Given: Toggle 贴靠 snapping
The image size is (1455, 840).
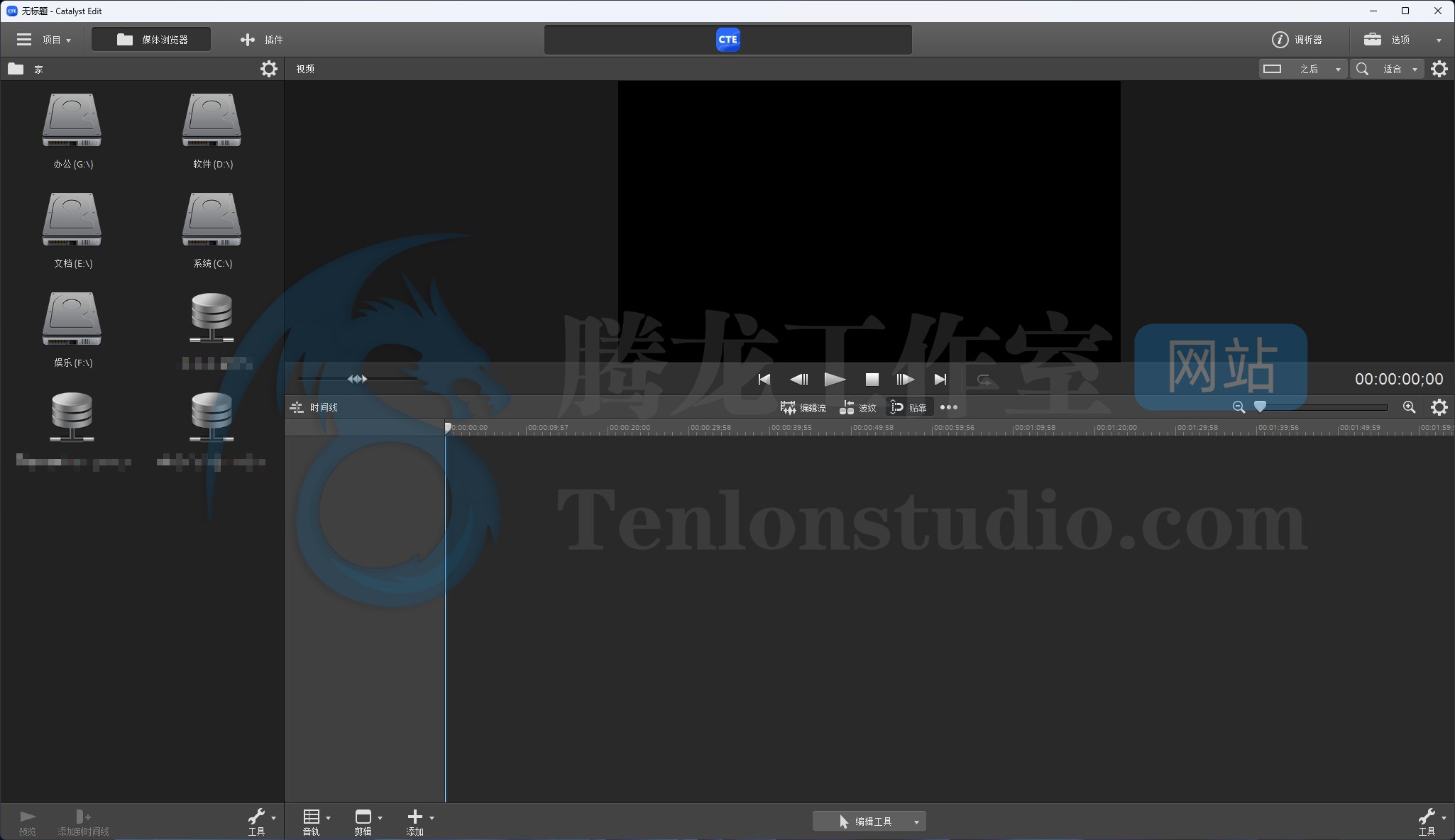Looking at the screenshot, I should click(909, 407).
